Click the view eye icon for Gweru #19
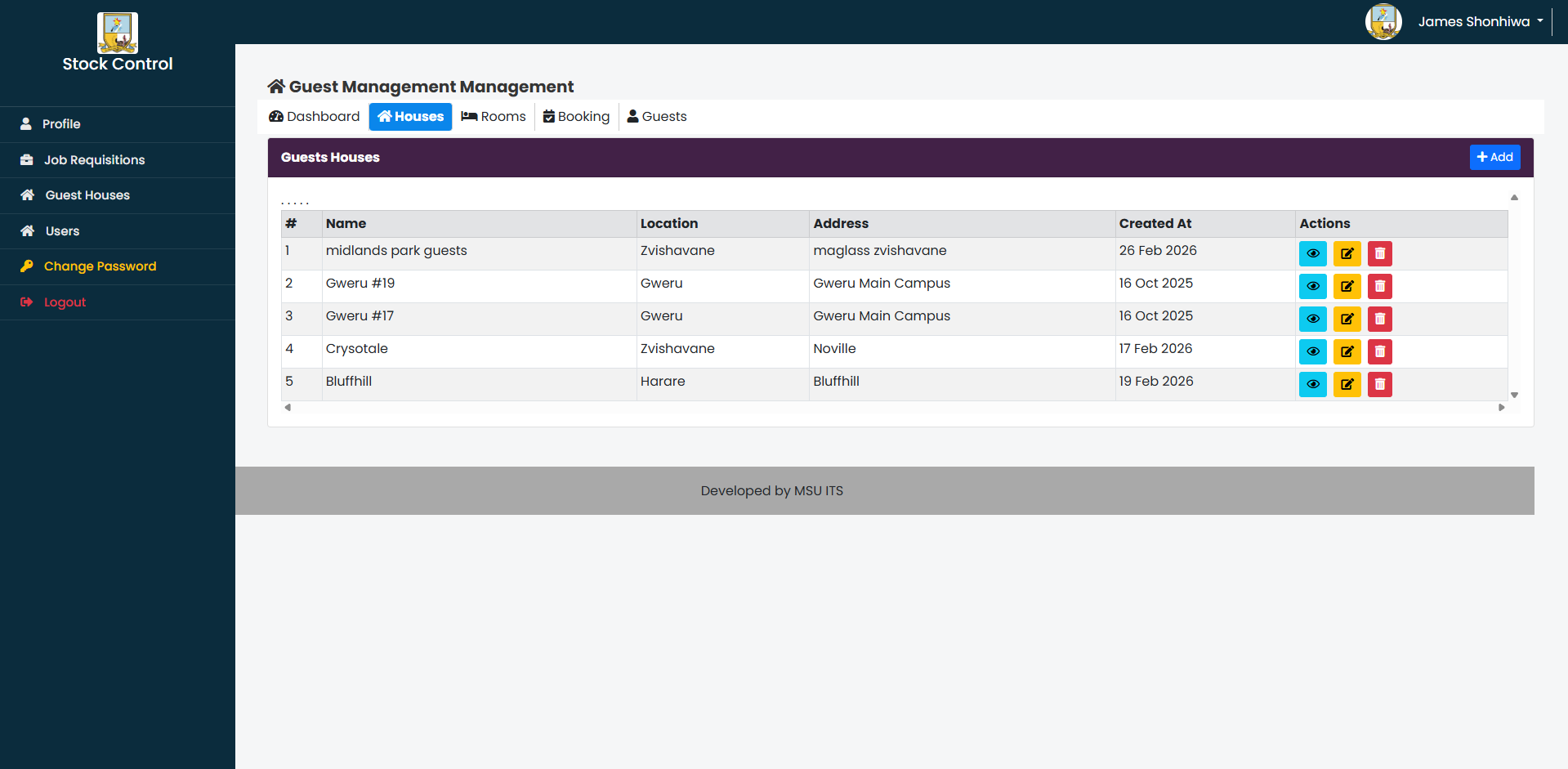The width and height of the screenshot is (1568, 769). click(x=1312, y=286)
